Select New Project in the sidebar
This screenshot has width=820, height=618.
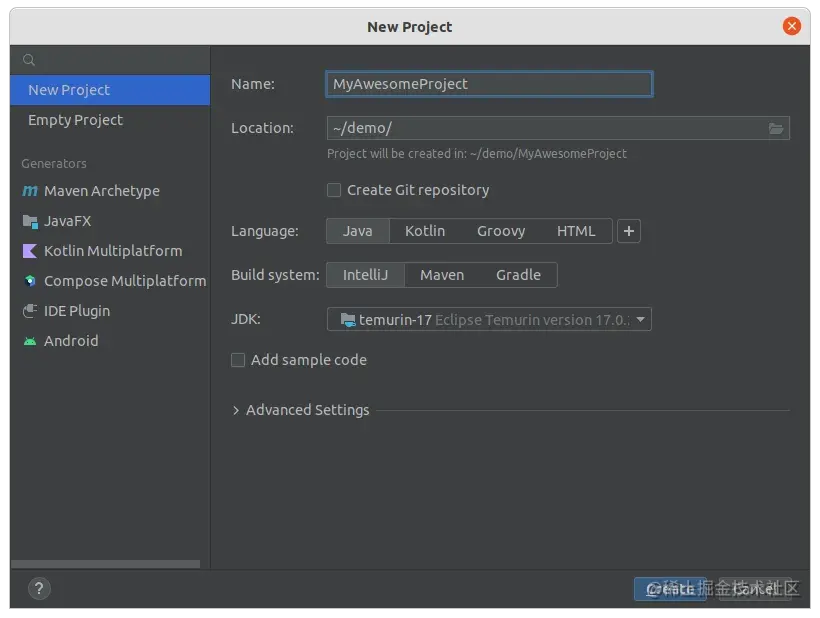pyautogui.click(x=110, y=90)
